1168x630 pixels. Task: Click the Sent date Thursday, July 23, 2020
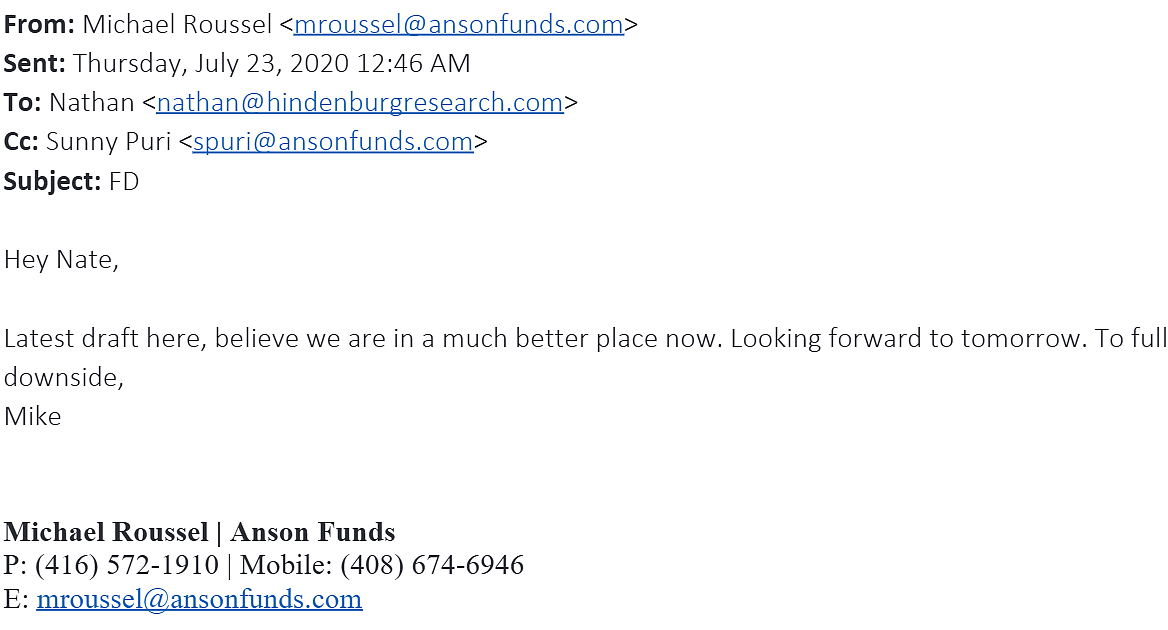click(211, 63)
